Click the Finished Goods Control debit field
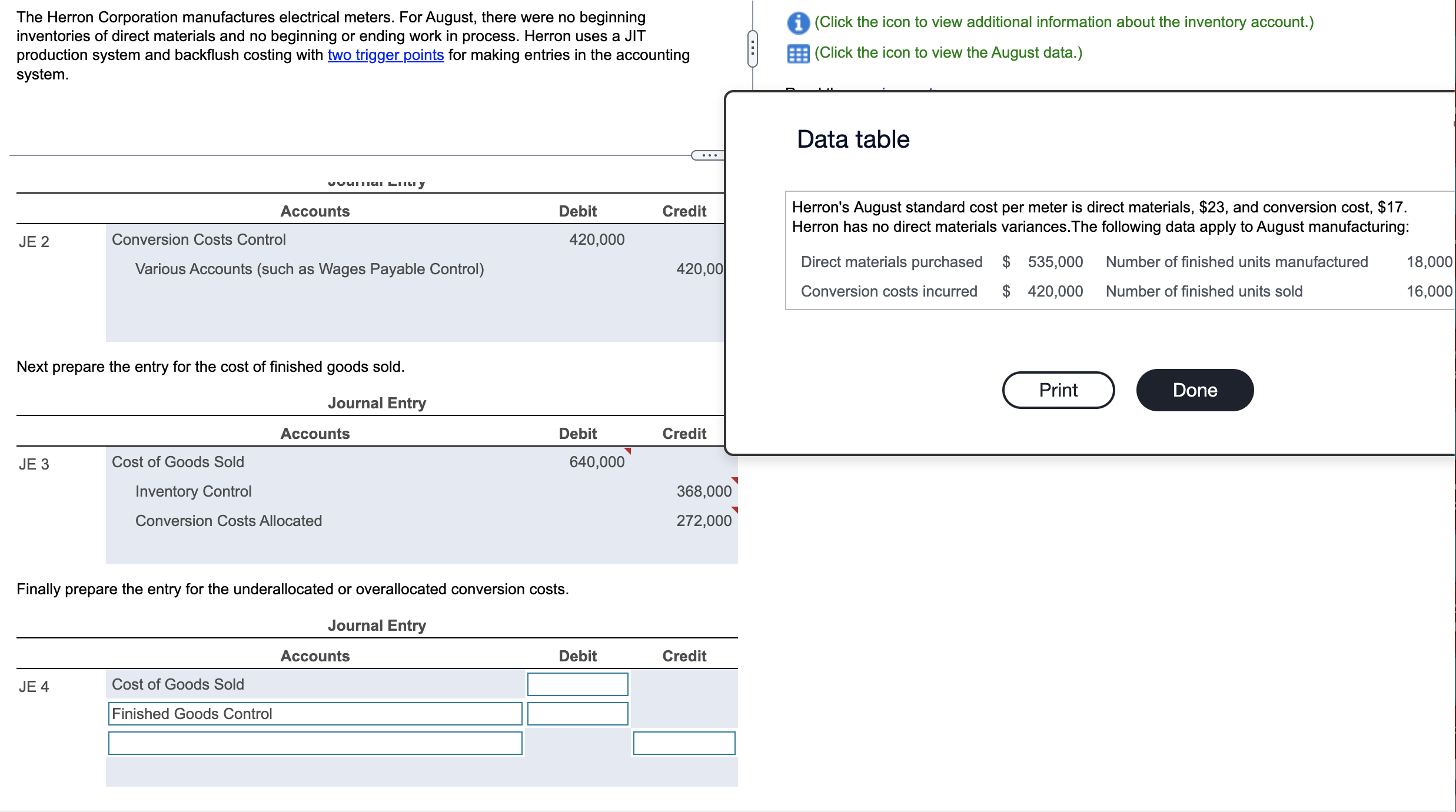Viewport: 1456px width, 812px height. coord(577,714)
